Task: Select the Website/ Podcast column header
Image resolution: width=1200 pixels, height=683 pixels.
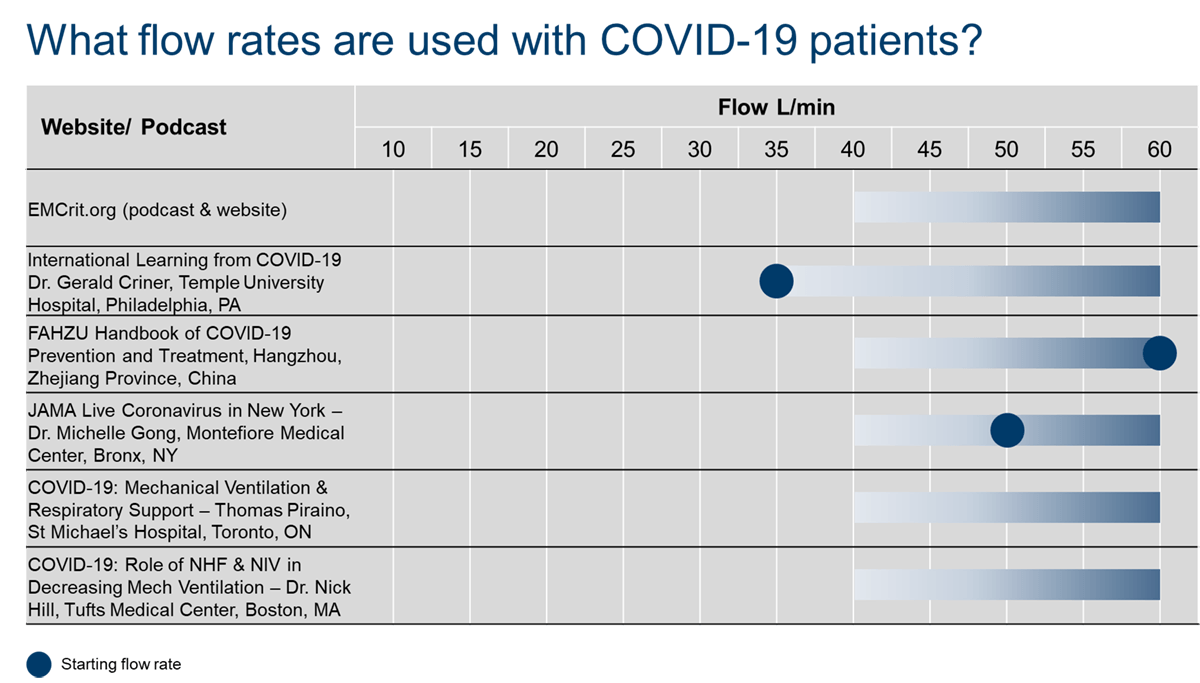Action: pyautogui.click(x=134, y=127)
